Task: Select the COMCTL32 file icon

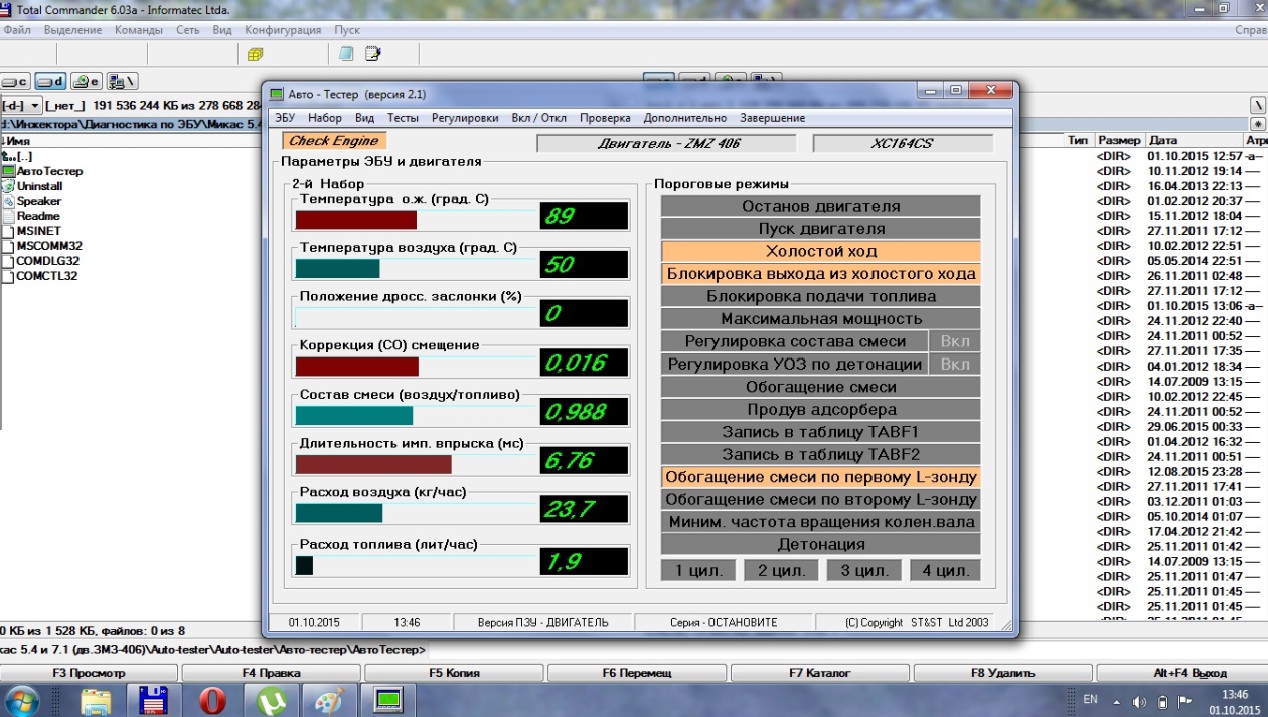Action: point(9,276)
